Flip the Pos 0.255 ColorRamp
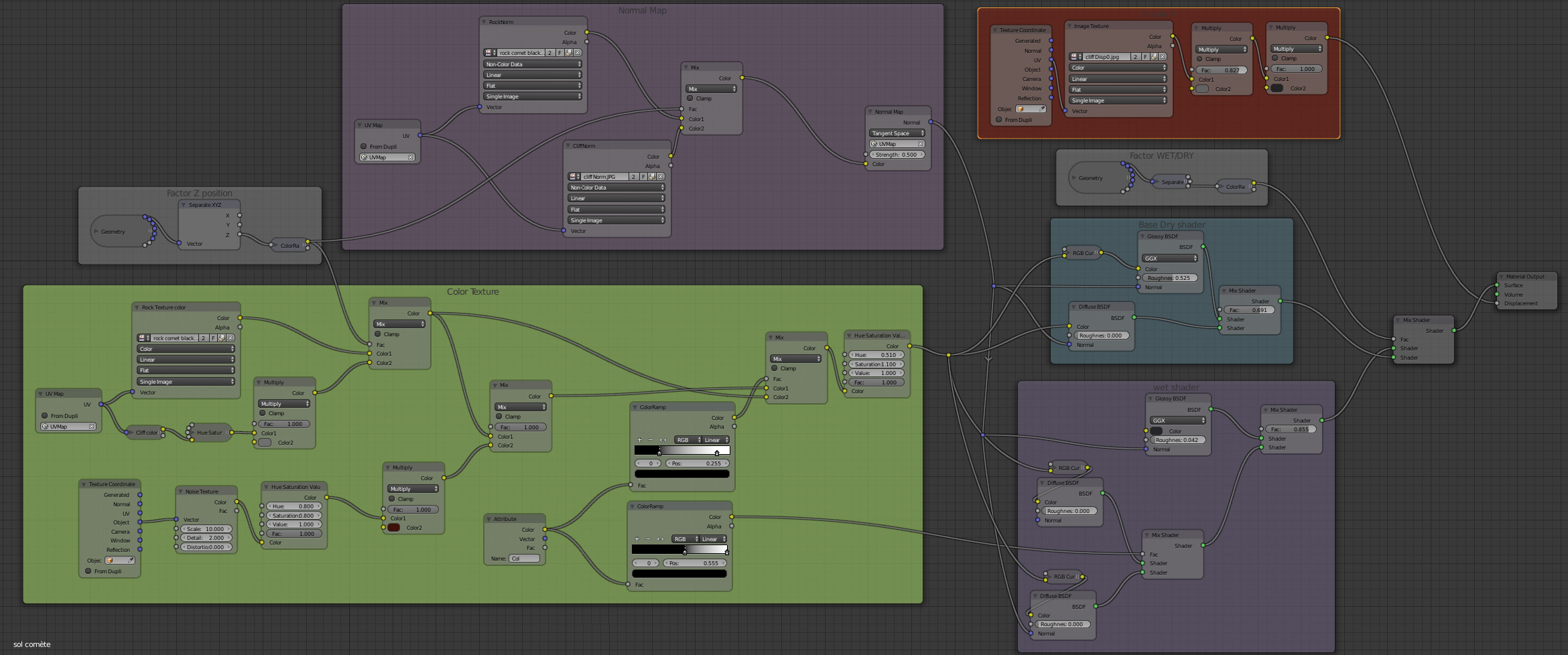 pos(663,440)
